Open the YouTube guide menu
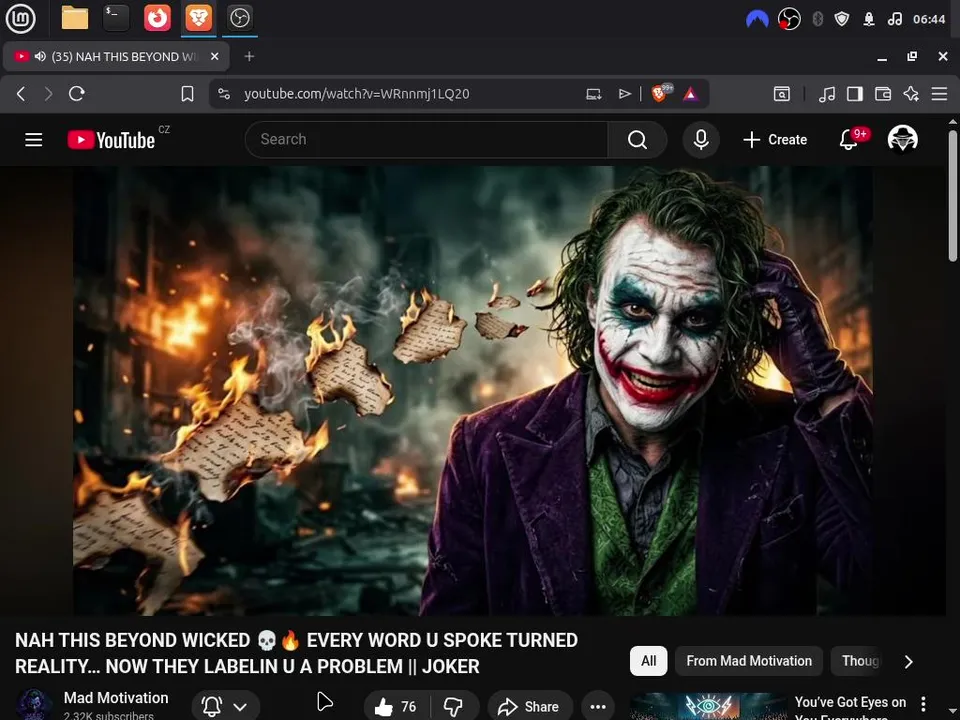Viewport: 960px width, 720px height. click(34, 140)
